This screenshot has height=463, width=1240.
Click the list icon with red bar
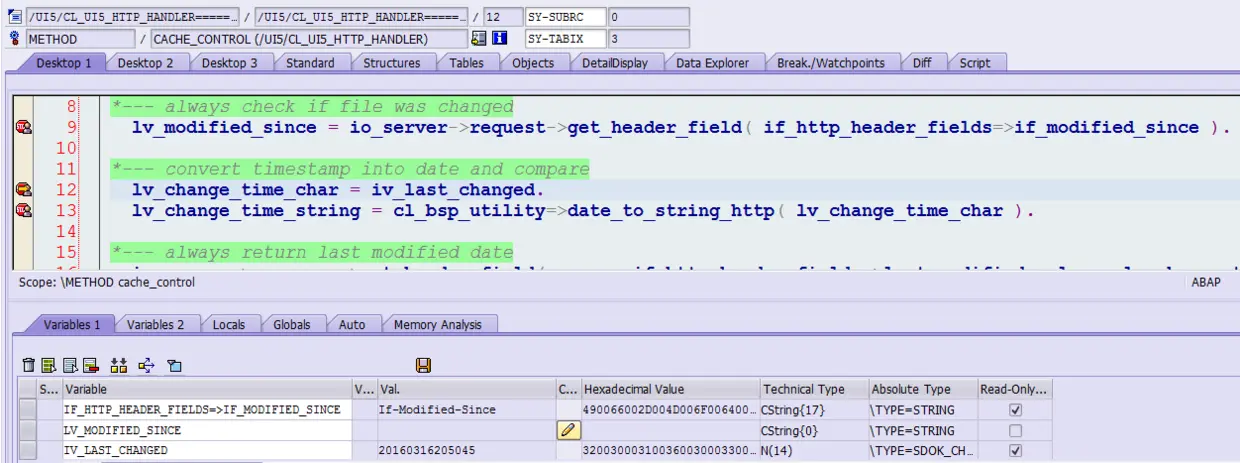(90, 366)
